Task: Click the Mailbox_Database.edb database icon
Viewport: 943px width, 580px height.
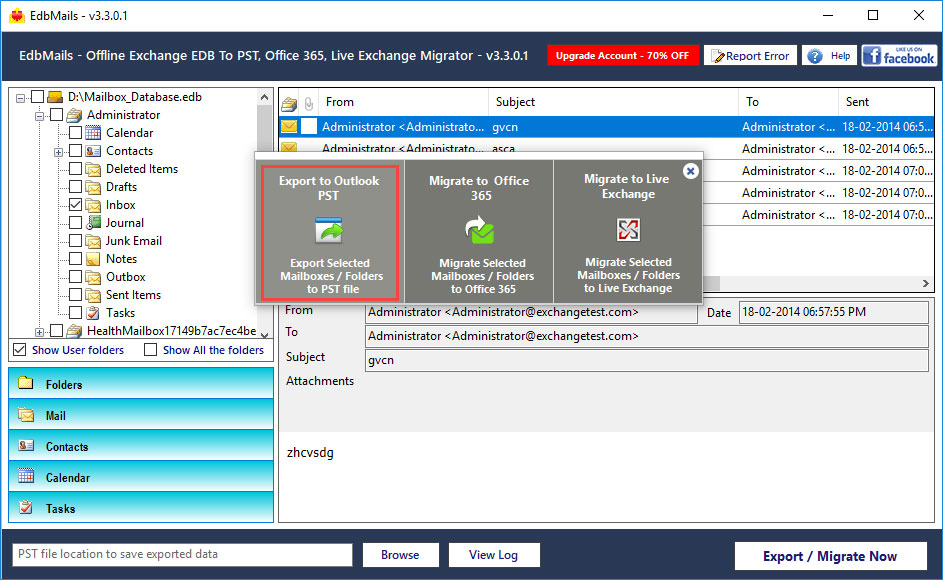Action: pyautogui.click(x=55, y=96)
